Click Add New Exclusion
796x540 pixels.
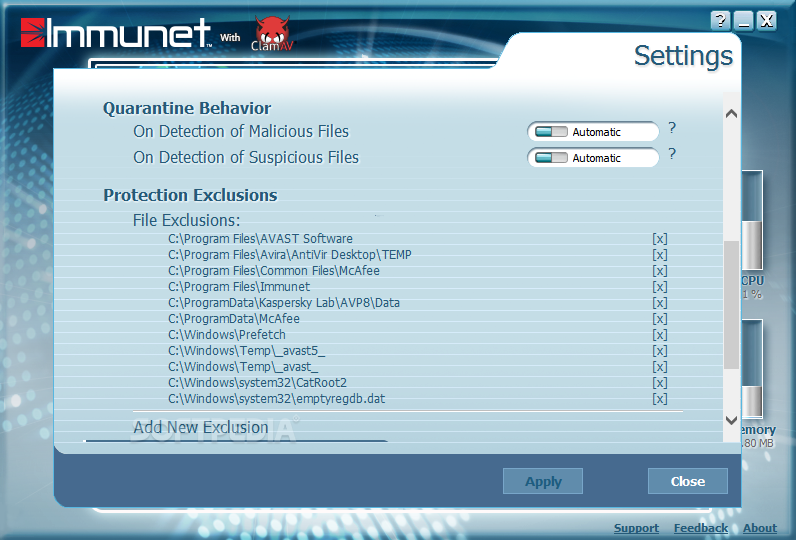click(201, 427)
